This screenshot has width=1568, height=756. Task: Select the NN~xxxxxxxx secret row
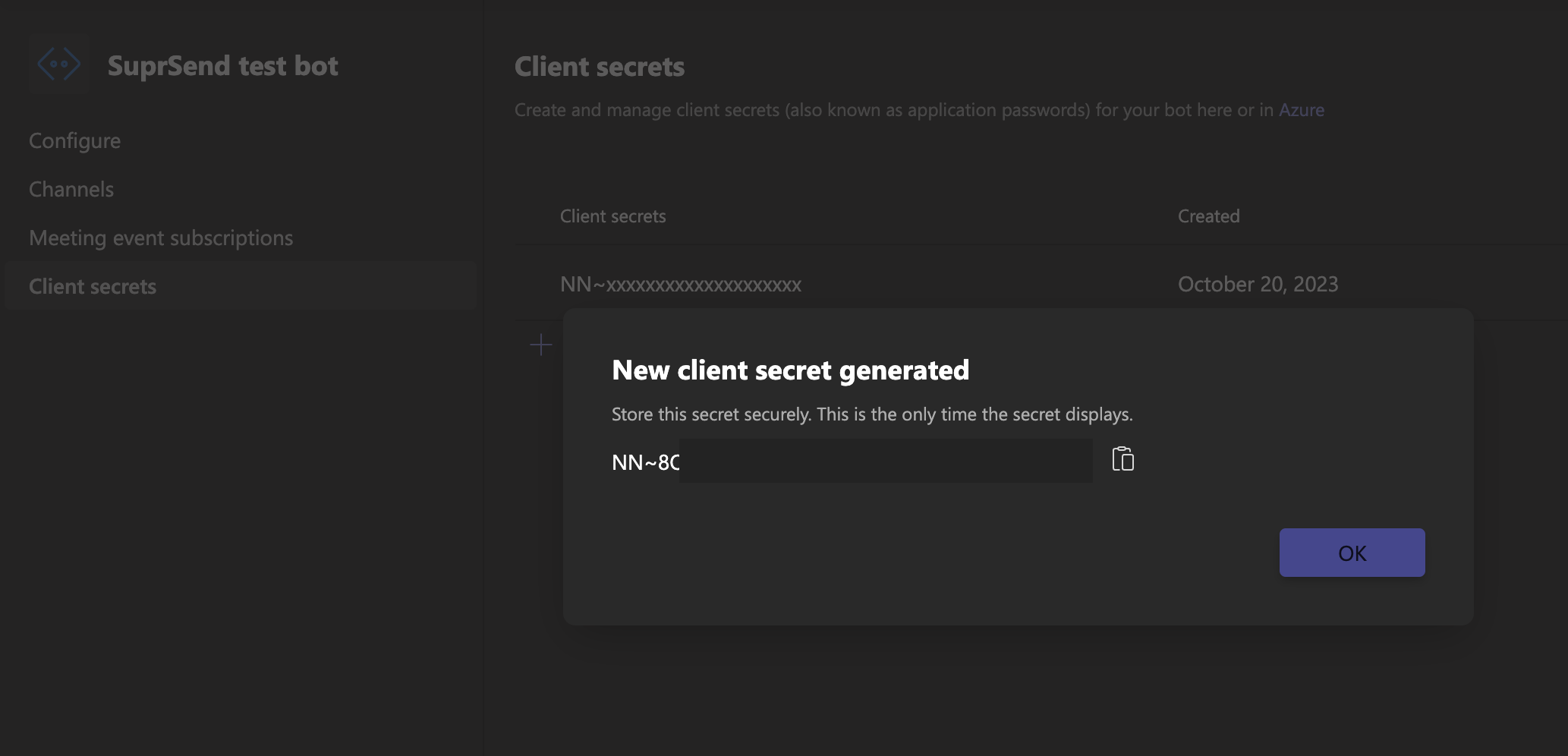point(1041,284)
